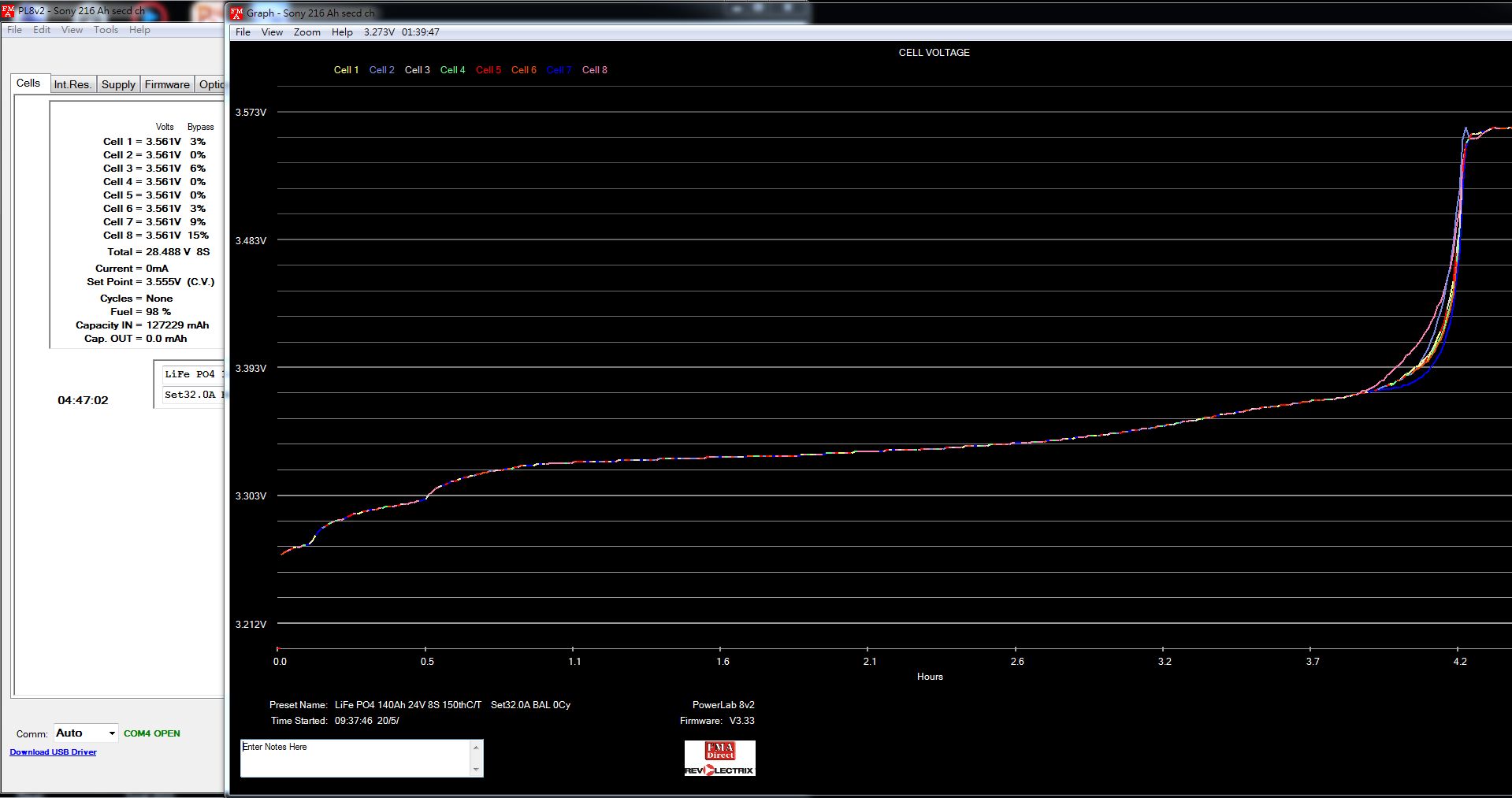Click the notes box scroll down arrow
Screen dimensions: 1512x798
pos(476,770)
